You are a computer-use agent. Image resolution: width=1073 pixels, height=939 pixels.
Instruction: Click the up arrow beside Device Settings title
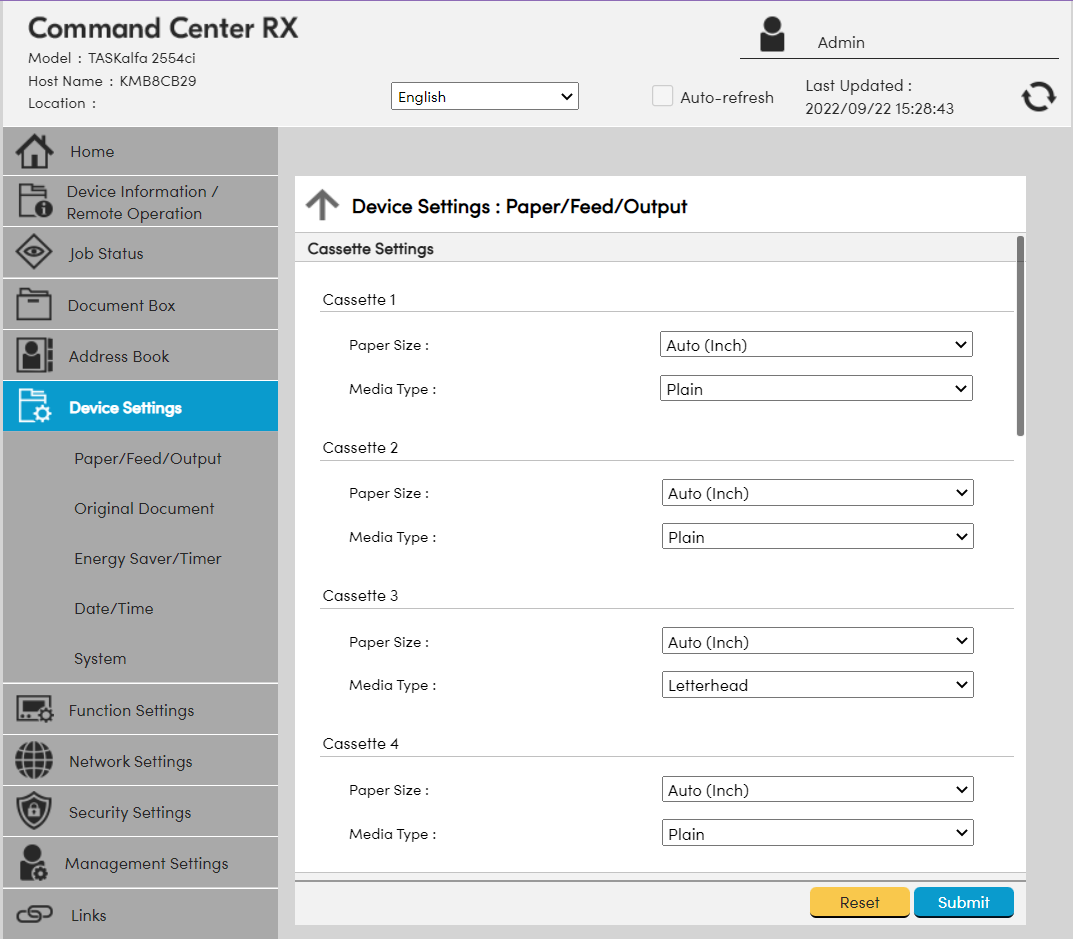[x=322, y=205]
